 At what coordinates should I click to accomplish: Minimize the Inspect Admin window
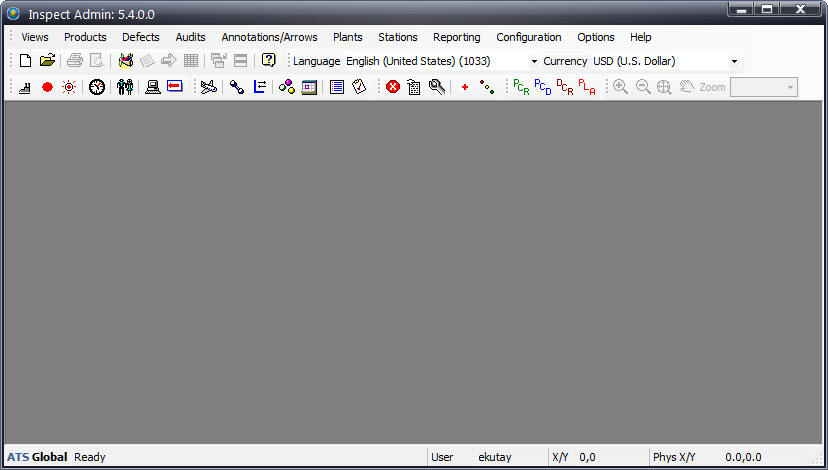[741, 9]
